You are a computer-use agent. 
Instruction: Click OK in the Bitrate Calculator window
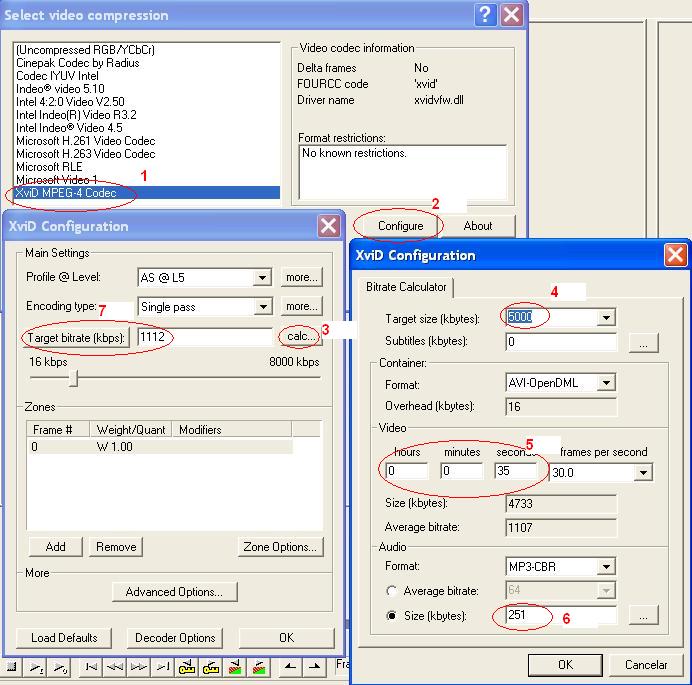(565, 665)
